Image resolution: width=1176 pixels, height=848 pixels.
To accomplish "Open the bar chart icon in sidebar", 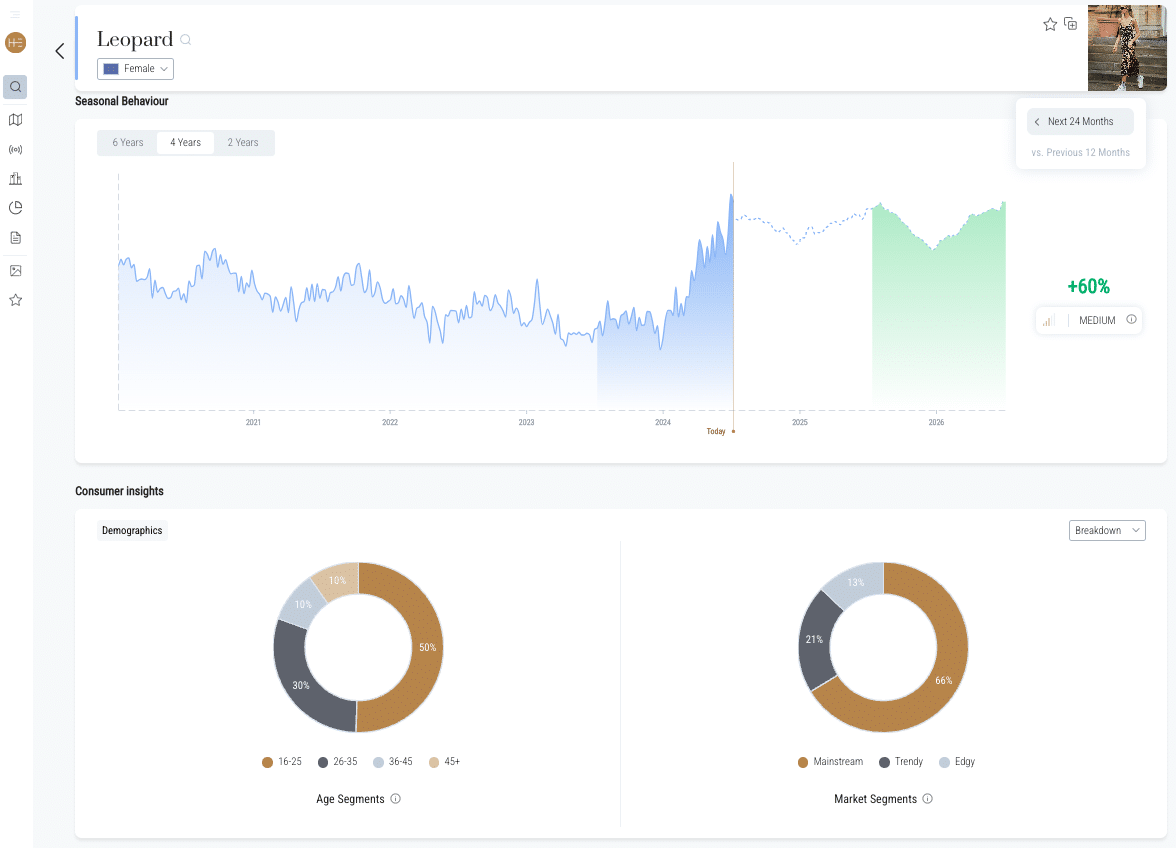I will 15,179.
